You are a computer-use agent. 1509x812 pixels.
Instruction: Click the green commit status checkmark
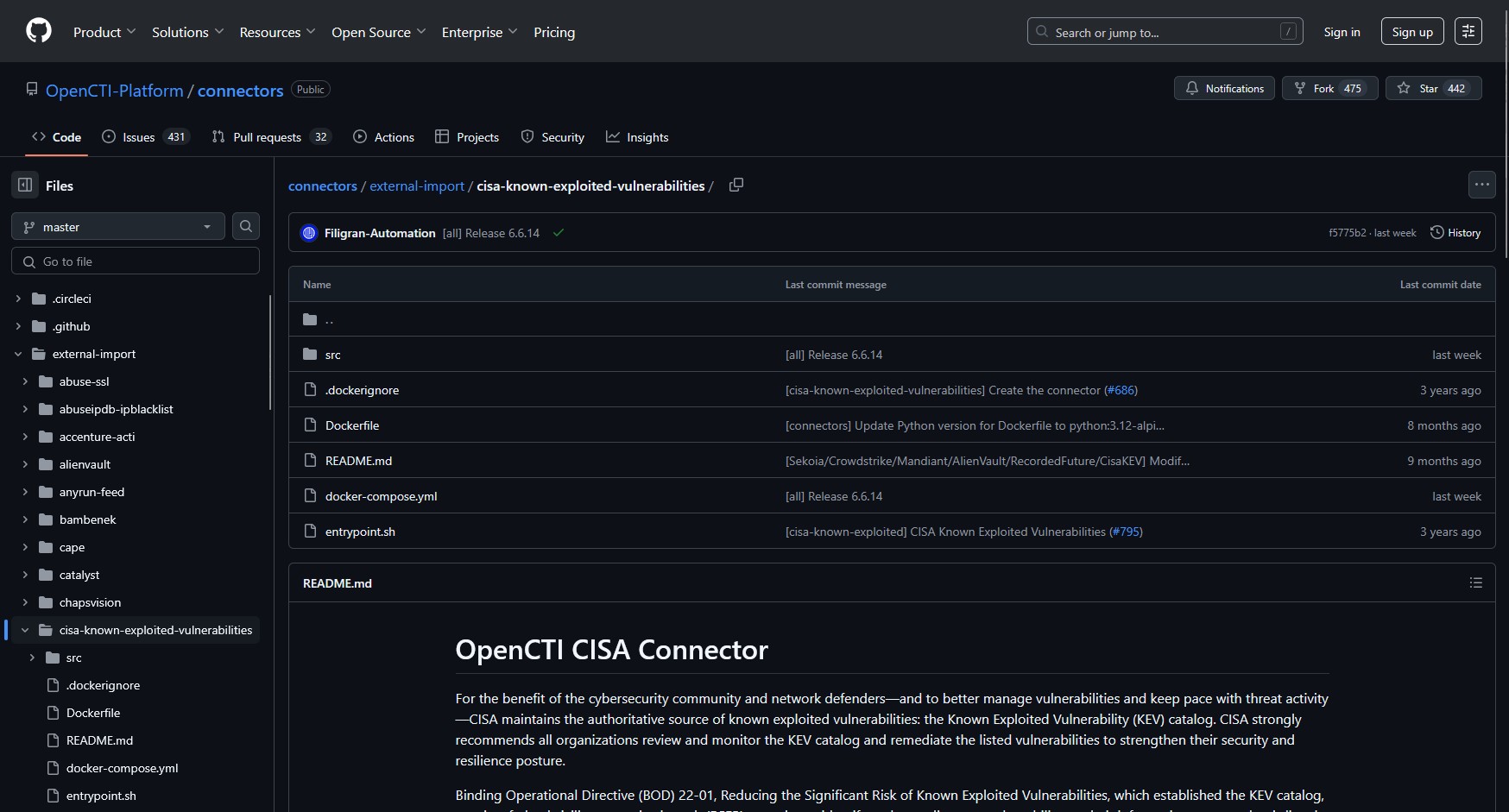point(559,233)
